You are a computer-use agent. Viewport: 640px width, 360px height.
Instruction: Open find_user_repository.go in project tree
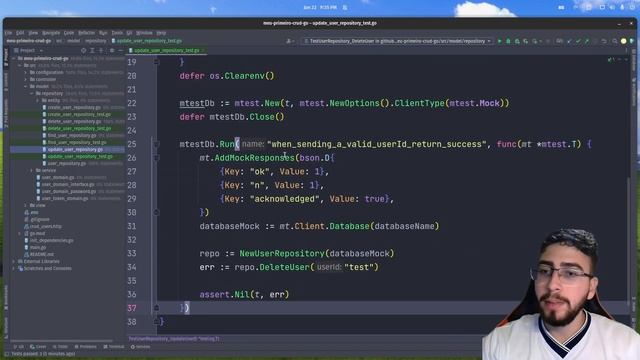point(72,135)
